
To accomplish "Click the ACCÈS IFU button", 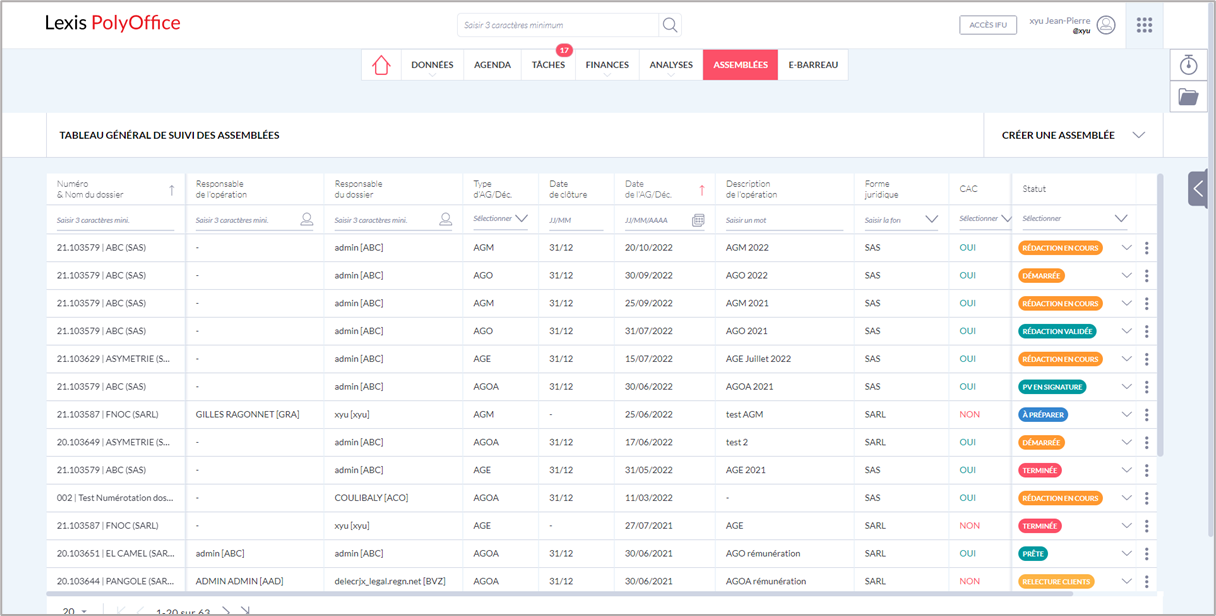I will [x=988, y=24].
